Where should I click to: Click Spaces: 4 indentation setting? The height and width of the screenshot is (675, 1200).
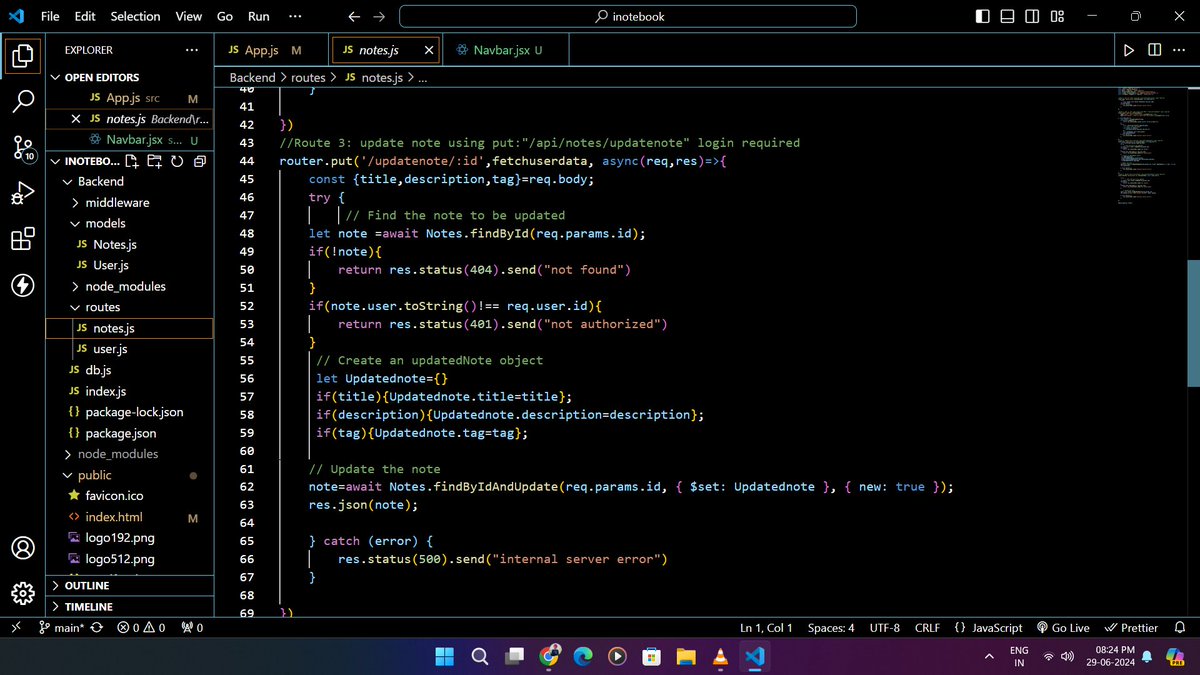(831, 628)
